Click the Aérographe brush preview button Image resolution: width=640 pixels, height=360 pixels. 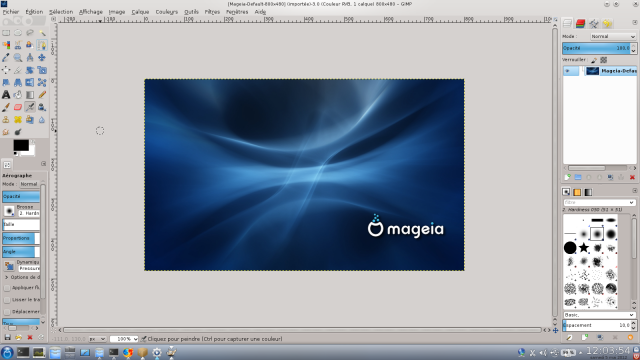click(9, 211)
